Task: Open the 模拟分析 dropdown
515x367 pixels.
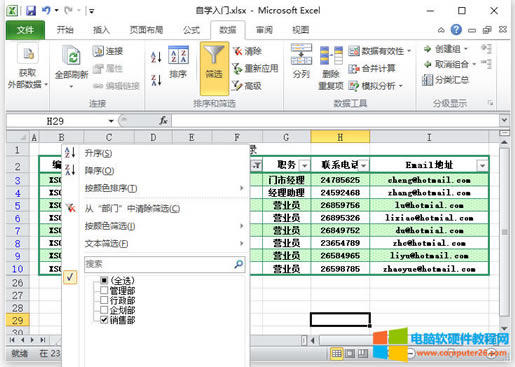Action: click(401, 86)
